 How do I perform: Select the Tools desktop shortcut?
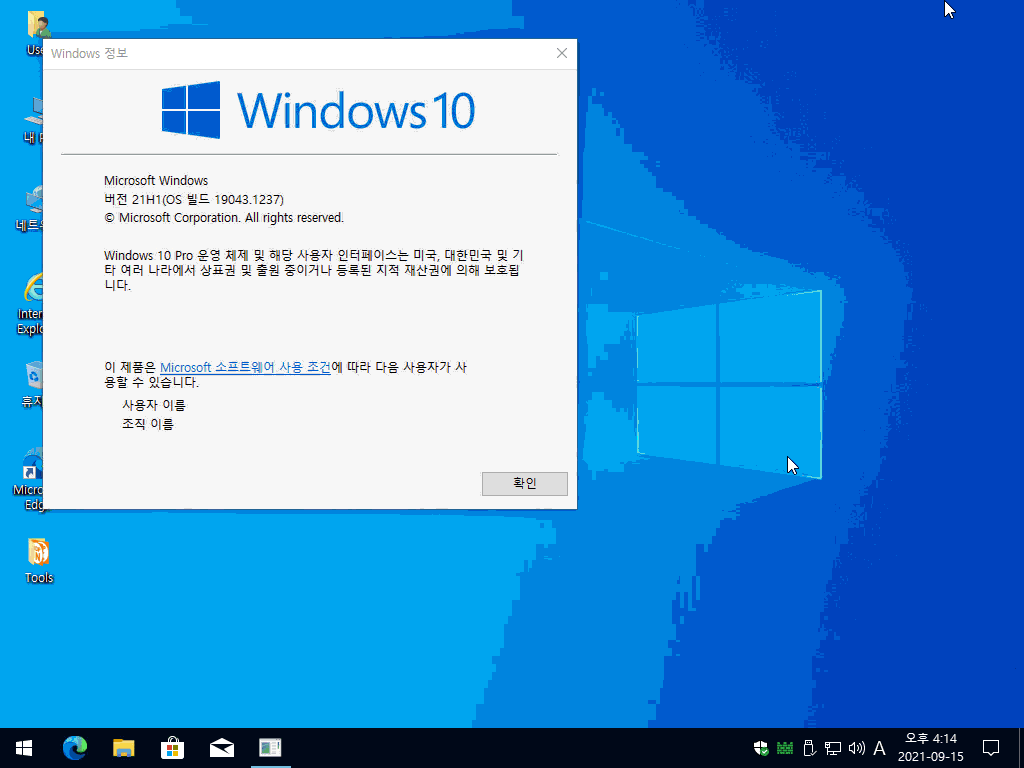point(39,560)
